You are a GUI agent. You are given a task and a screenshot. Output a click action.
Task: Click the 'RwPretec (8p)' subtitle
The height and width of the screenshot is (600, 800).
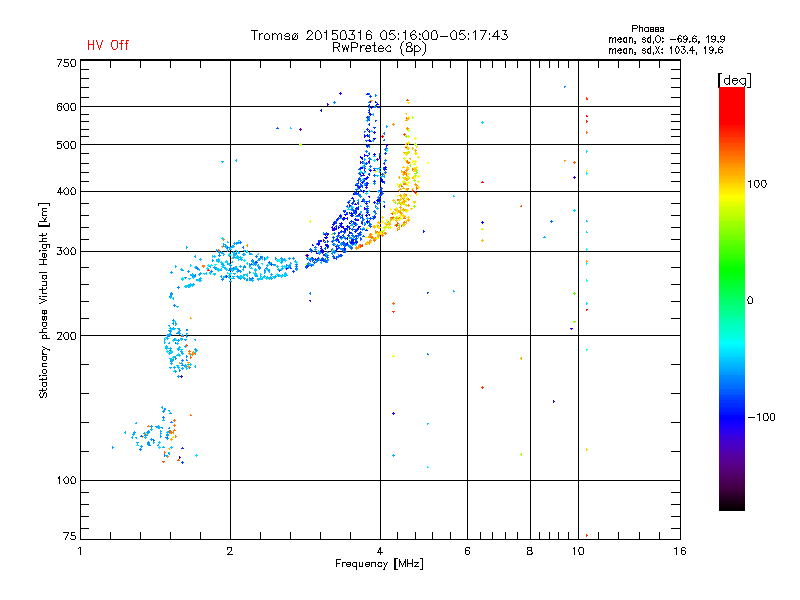pyautogui.click(x=379, y=48)
